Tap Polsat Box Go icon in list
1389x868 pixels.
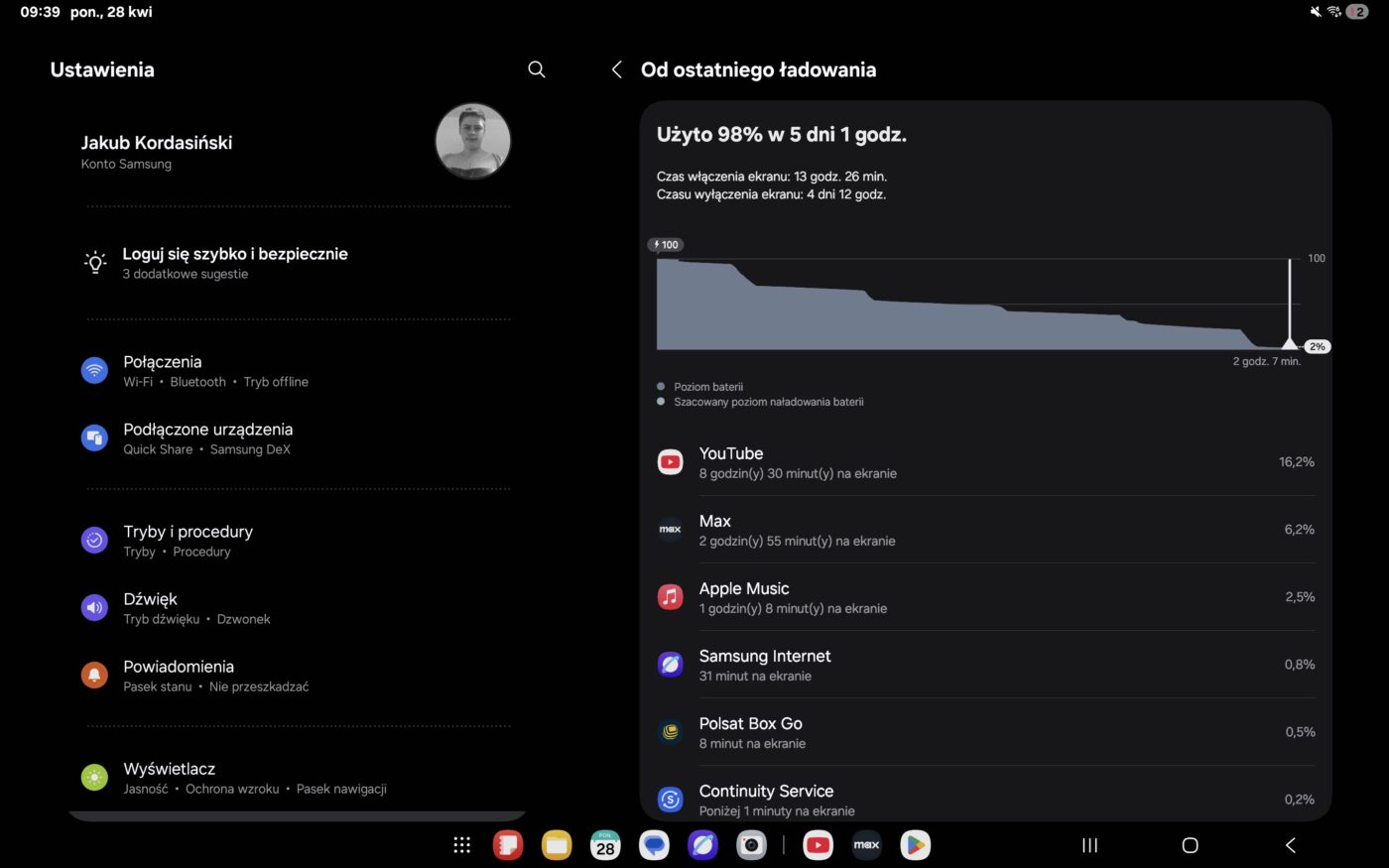[x=671, y=732]
